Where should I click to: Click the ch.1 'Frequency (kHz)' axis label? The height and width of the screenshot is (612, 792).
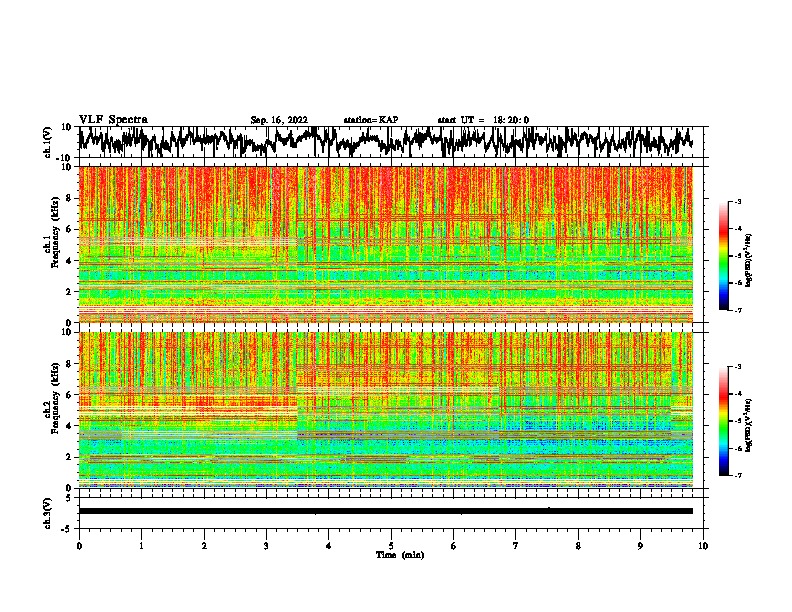coord(55,233)
